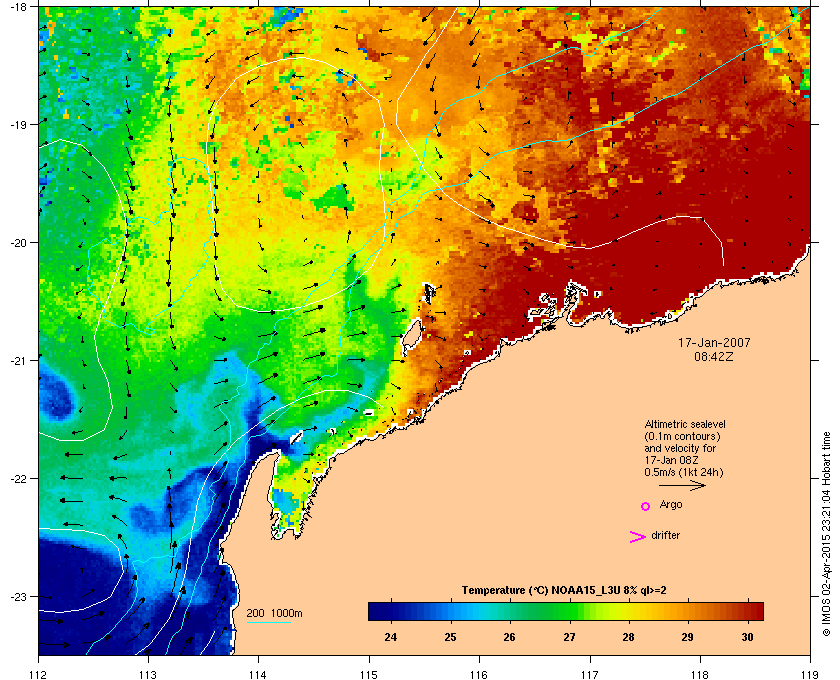This screenshot has width=840, height=680.
Task: Click the color bar value '27'
Action: [569, 637]
